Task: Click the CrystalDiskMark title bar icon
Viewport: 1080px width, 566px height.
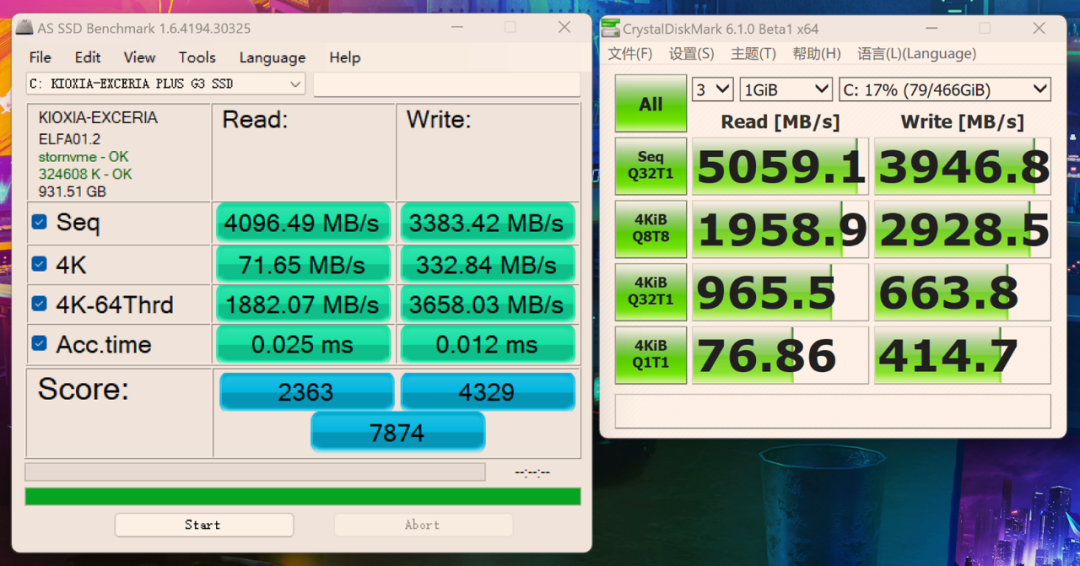Action: click(x=610, y=28)
